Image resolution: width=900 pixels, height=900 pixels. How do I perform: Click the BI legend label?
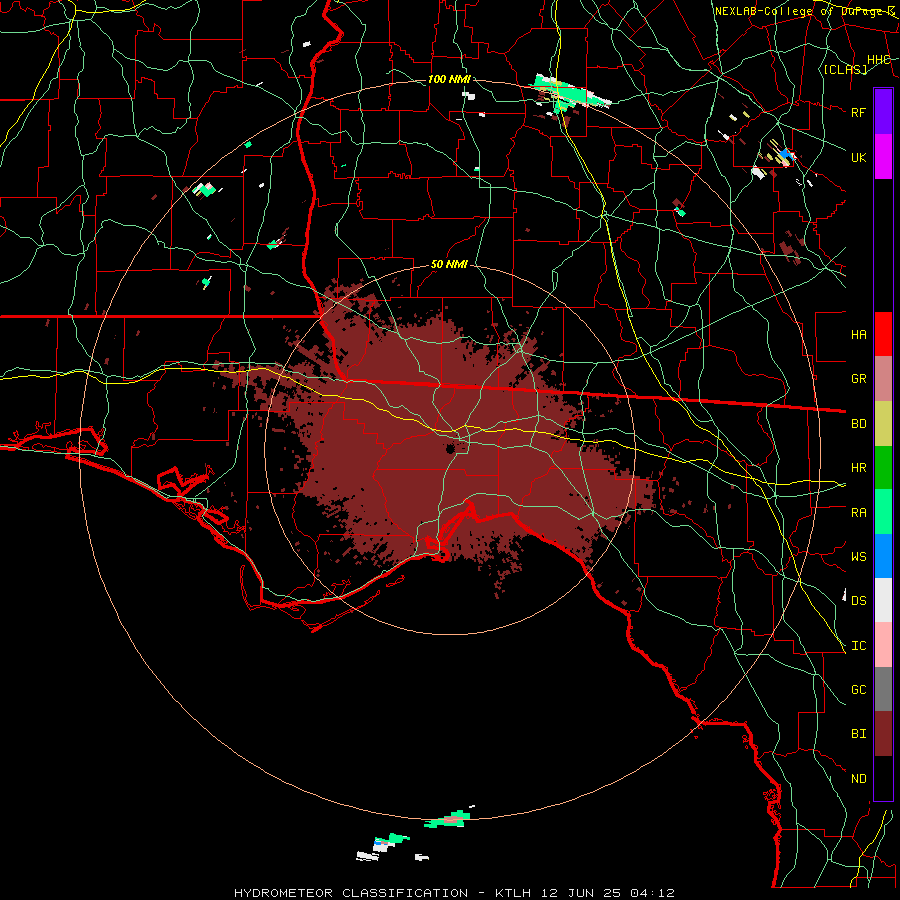[x=858, y=734]
